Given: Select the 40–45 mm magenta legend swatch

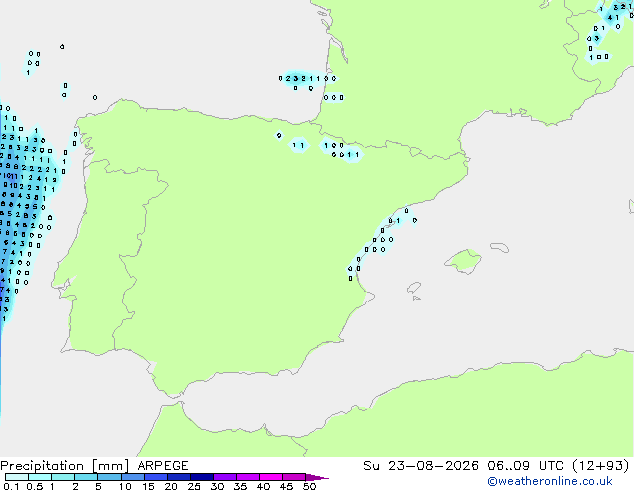Looking at the screenshot, I should coord(271,477).
